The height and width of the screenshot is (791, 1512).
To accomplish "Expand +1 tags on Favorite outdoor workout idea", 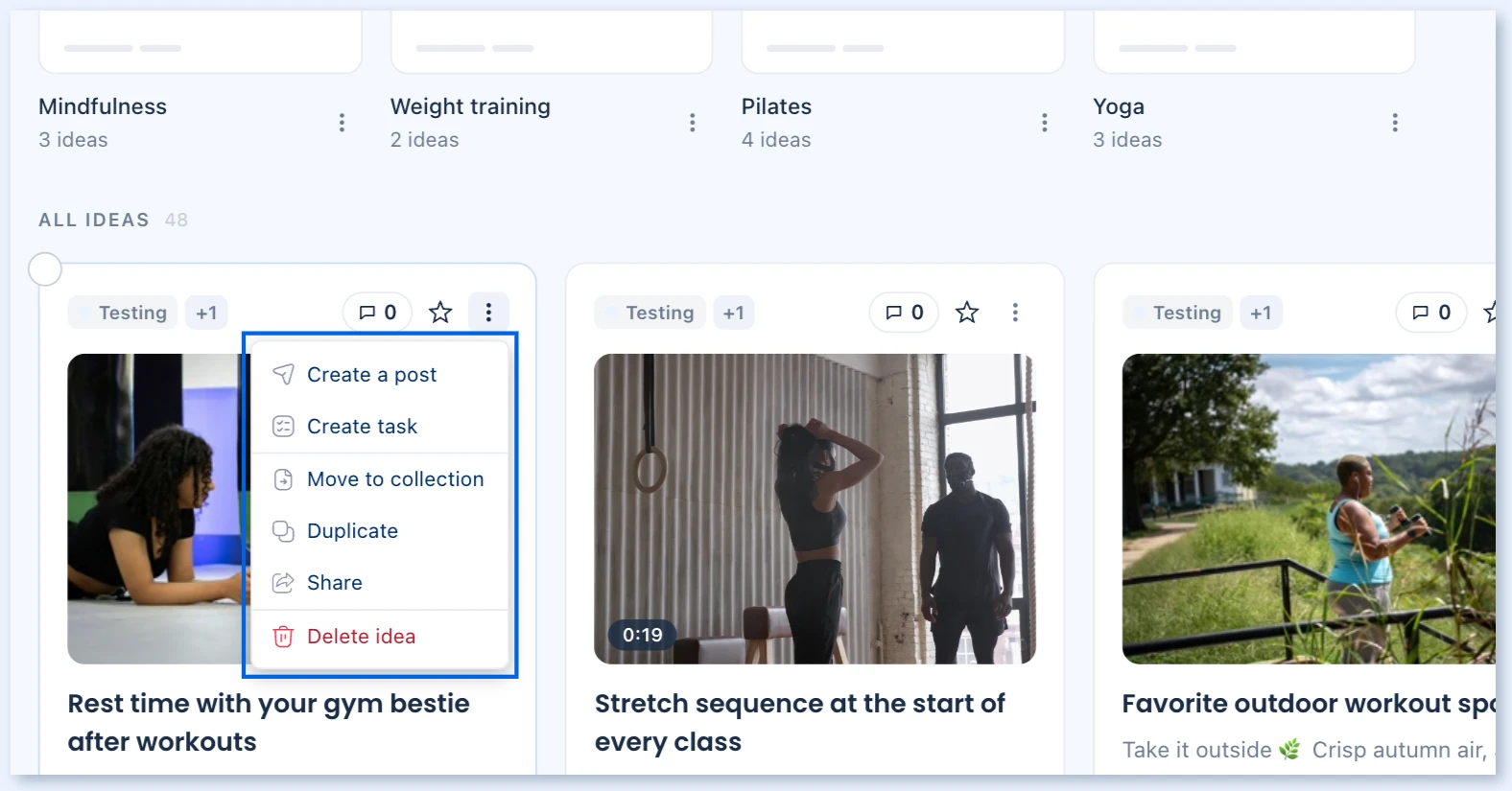I will 1261,313.
